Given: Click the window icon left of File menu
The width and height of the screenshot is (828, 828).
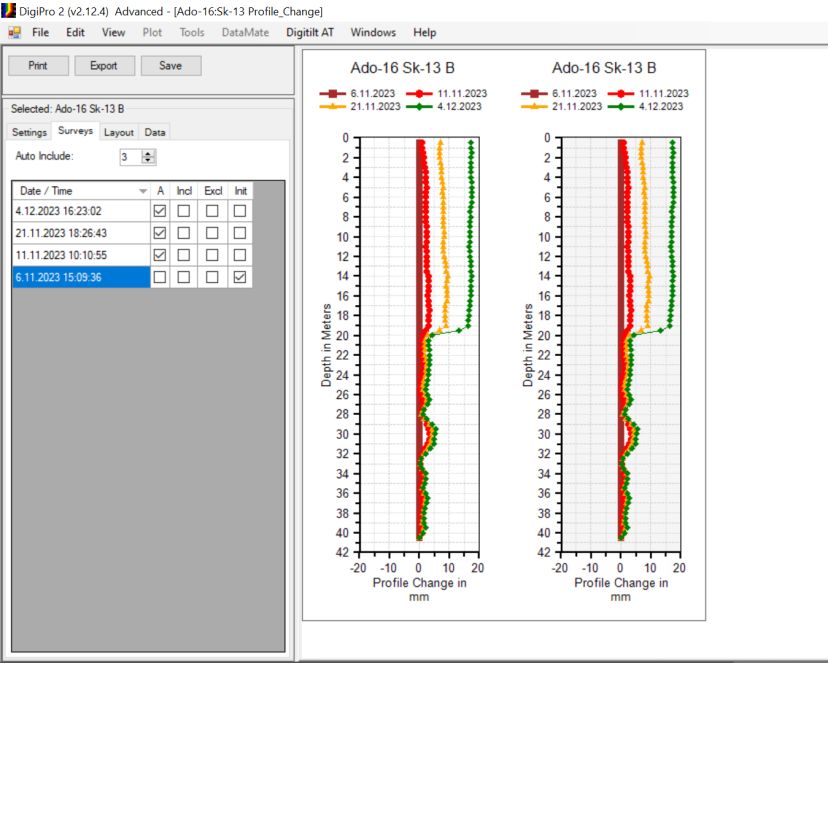Looking at the screenshot, I should coord(14,32).
